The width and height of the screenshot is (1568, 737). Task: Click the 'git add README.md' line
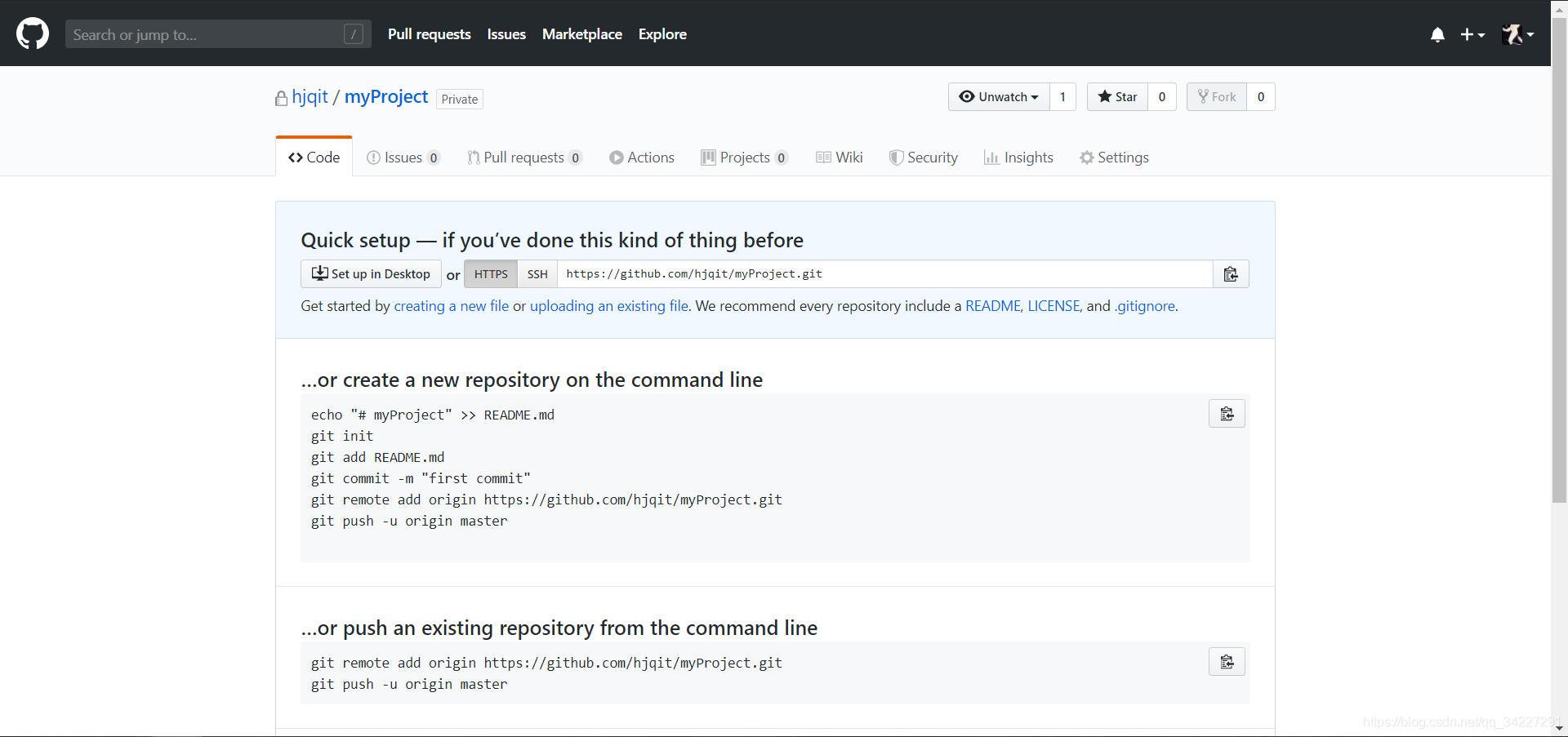click(377, 458)
